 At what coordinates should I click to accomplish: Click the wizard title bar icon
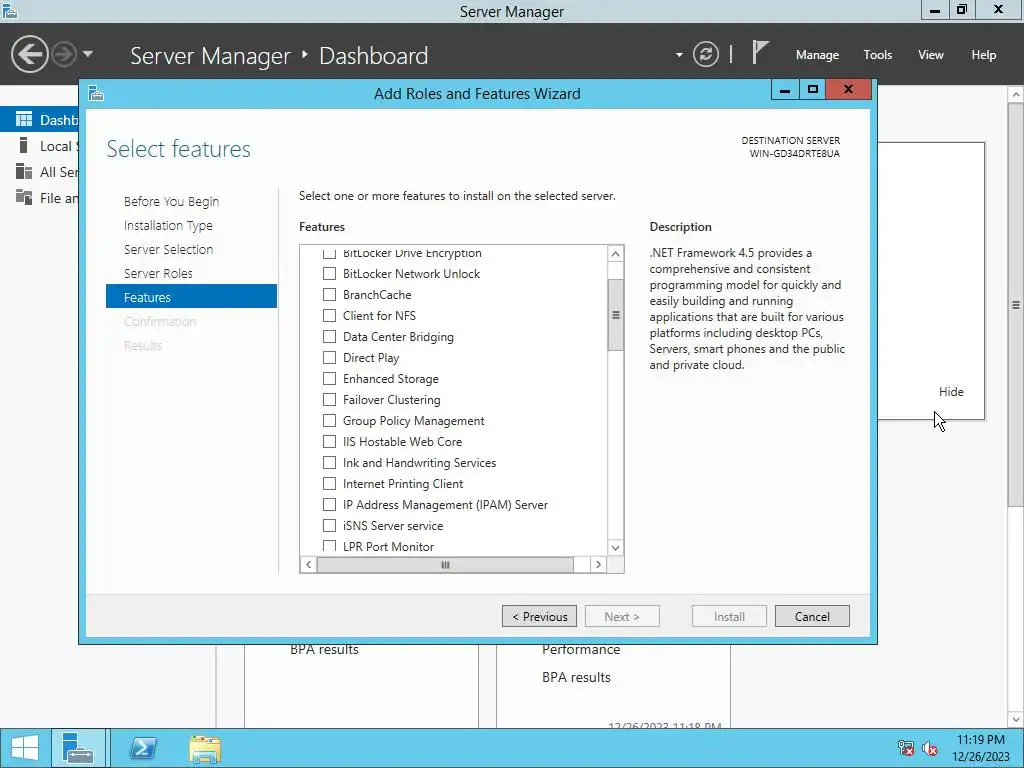coord(96,93)
